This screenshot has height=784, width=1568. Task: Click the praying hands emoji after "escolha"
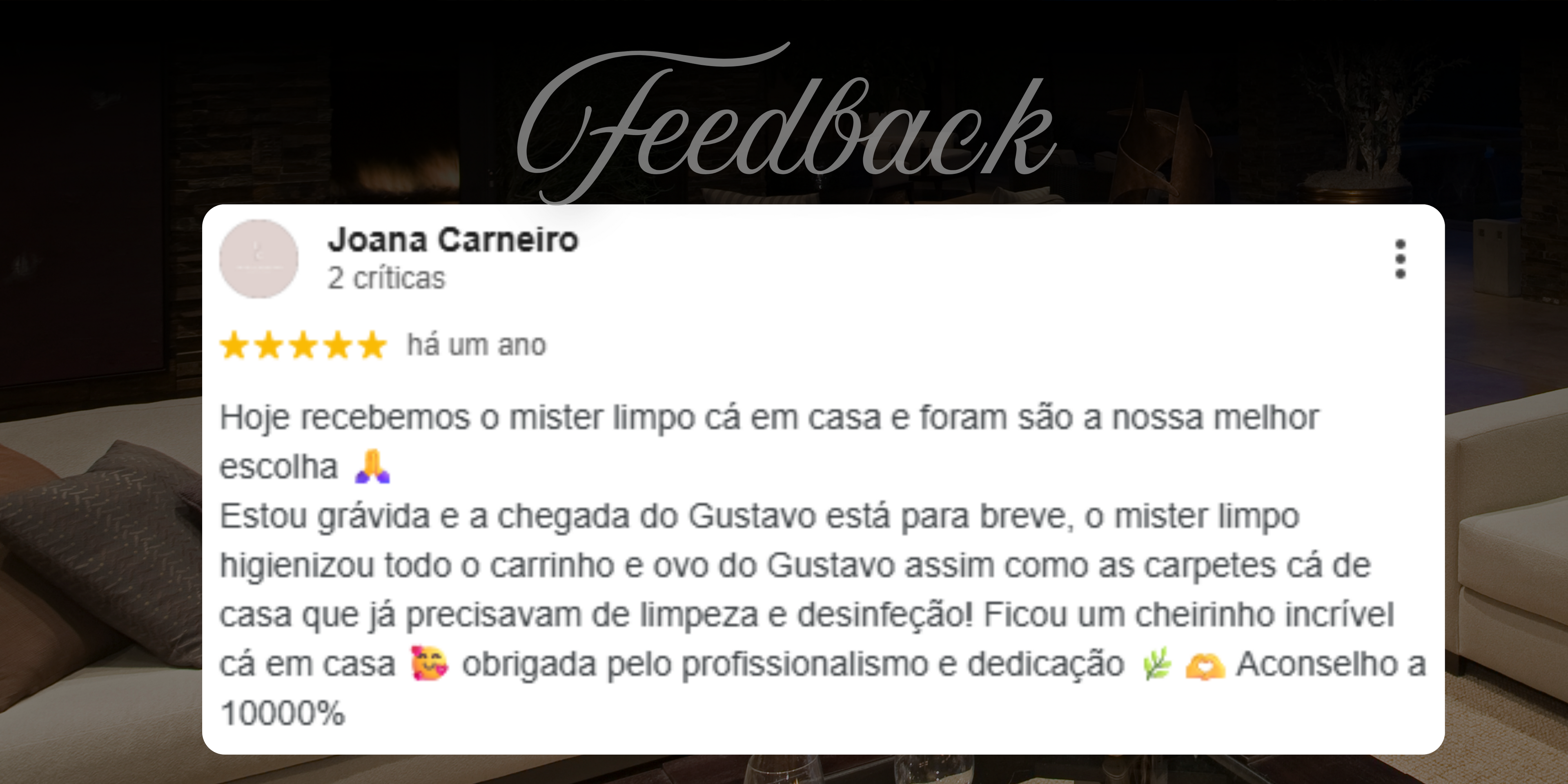[372, 466]
